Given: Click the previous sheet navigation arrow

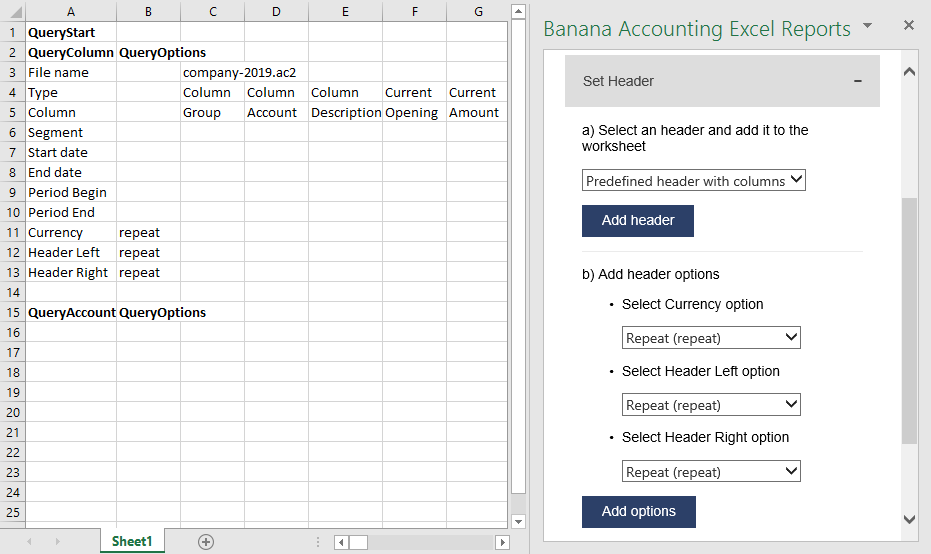Looking at the screenshot, I should [29, 542].
